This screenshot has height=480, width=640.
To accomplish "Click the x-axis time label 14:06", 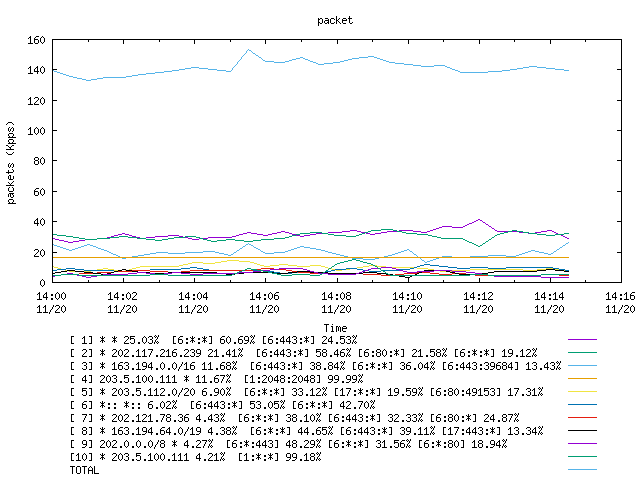I will pyautogui.click(x=264, y=296).
